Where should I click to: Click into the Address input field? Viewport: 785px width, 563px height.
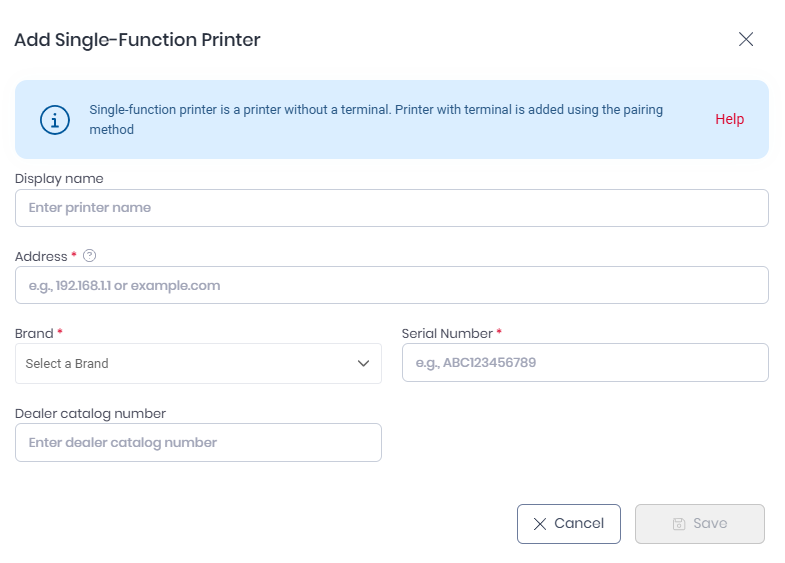(x=391, y=285)
